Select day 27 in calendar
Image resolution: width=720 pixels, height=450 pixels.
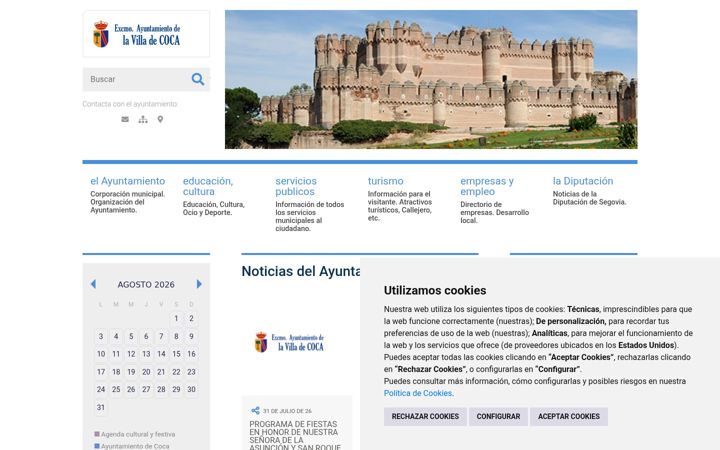coord(146,389)
